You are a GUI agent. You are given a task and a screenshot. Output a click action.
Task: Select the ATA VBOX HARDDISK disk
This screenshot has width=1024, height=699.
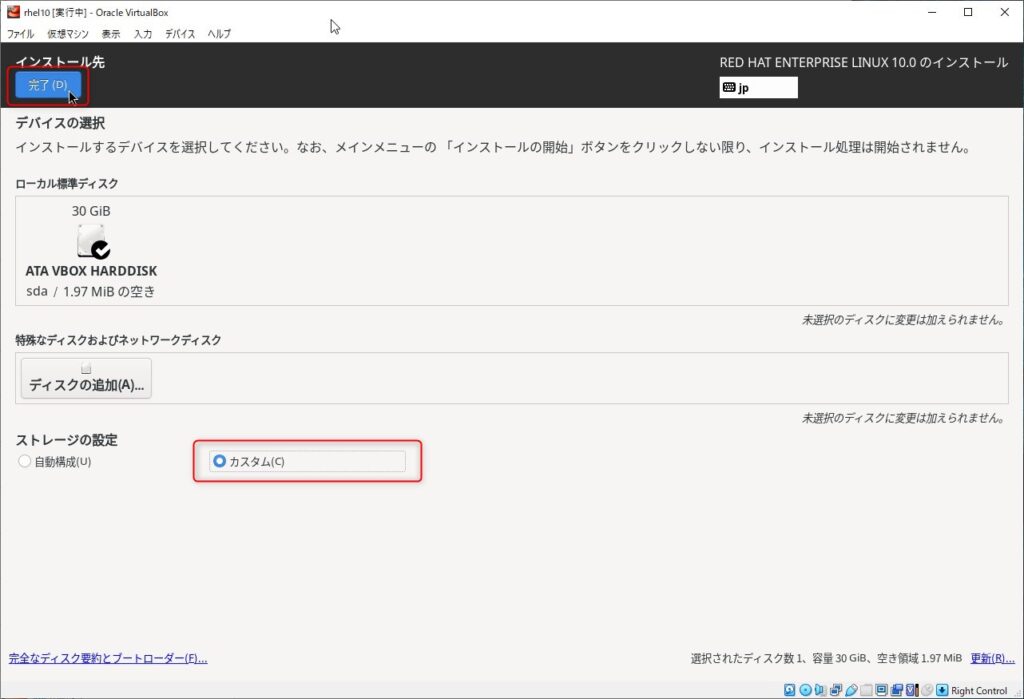pyautogui.click(x=91, y=252)
